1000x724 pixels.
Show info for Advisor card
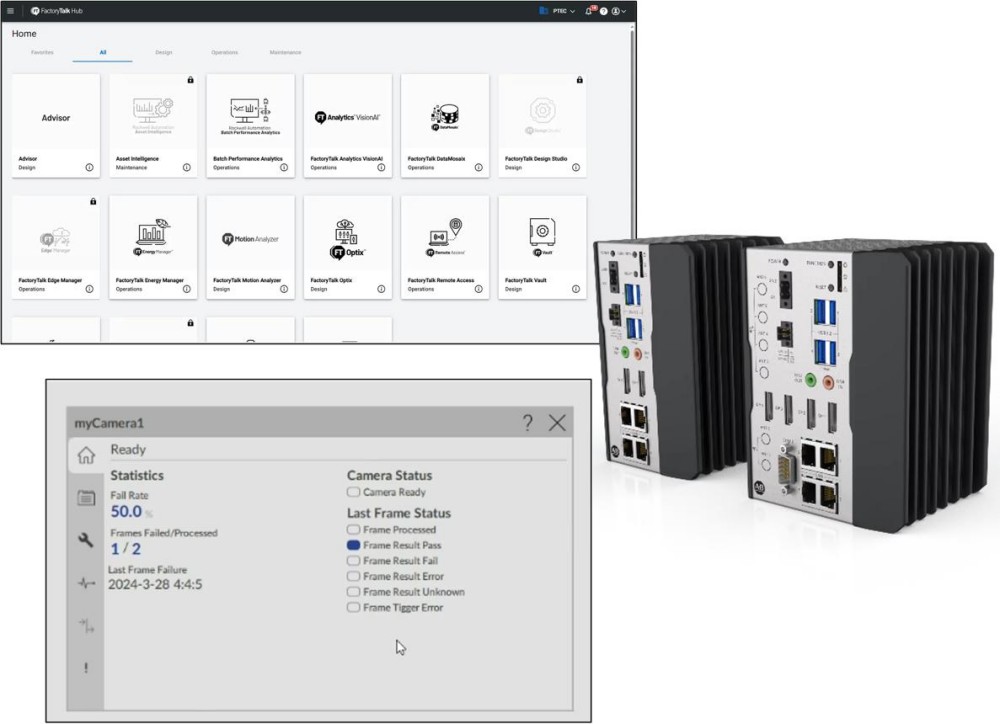coord(89,168)
